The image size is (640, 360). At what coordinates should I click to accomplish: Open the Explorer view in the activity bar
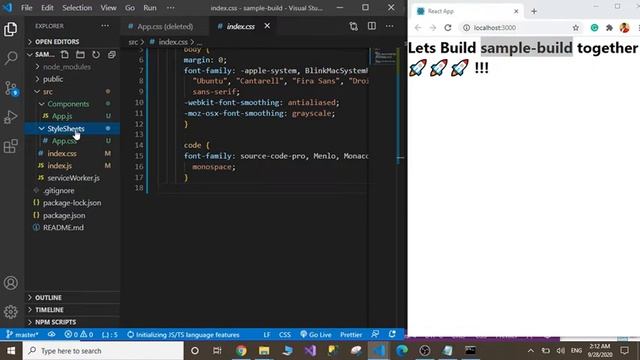point(11,29)
